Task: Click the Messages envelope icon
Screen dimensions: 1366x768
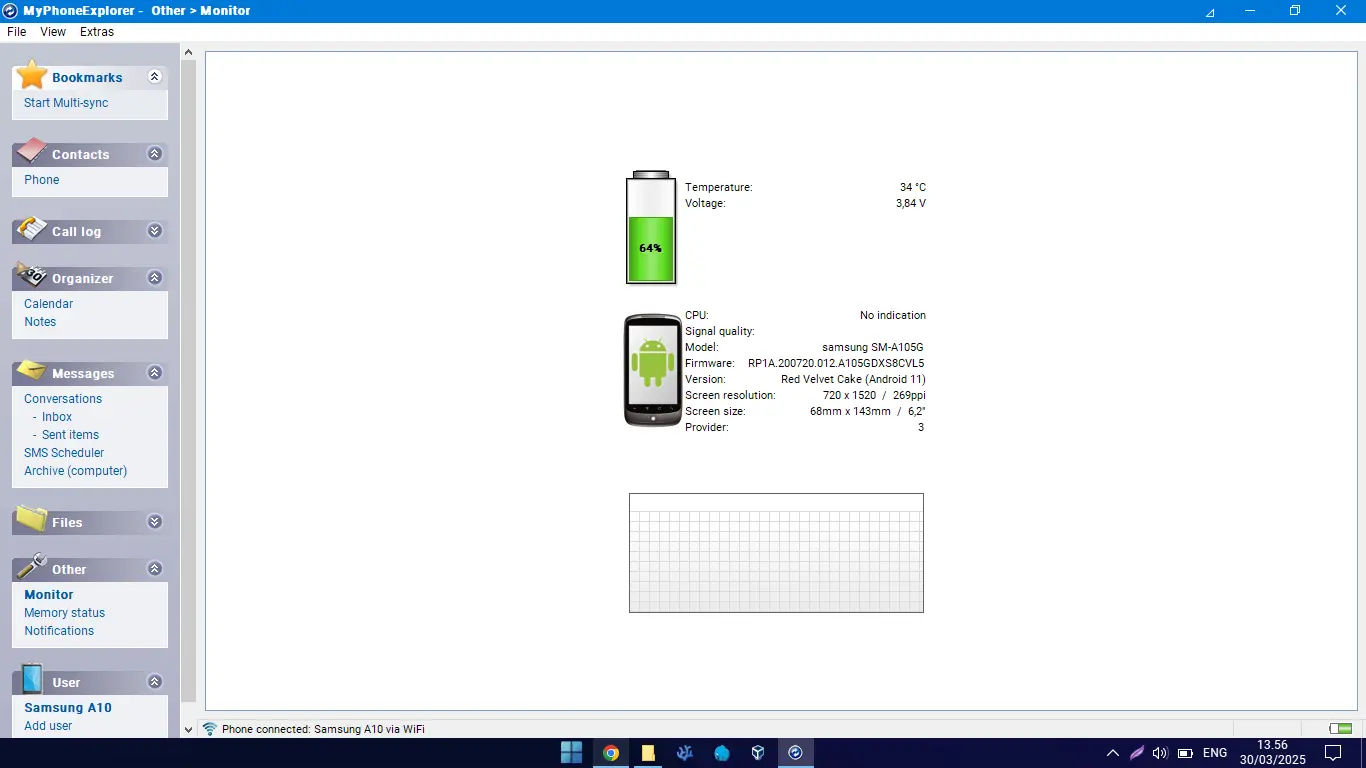Action: coord(32,370)
